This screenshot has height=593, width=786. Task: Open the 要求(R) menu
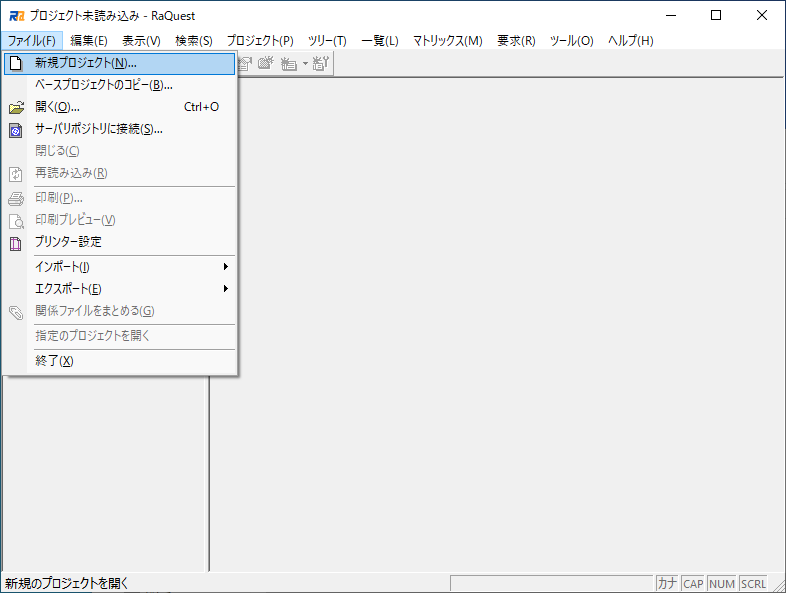516,41
